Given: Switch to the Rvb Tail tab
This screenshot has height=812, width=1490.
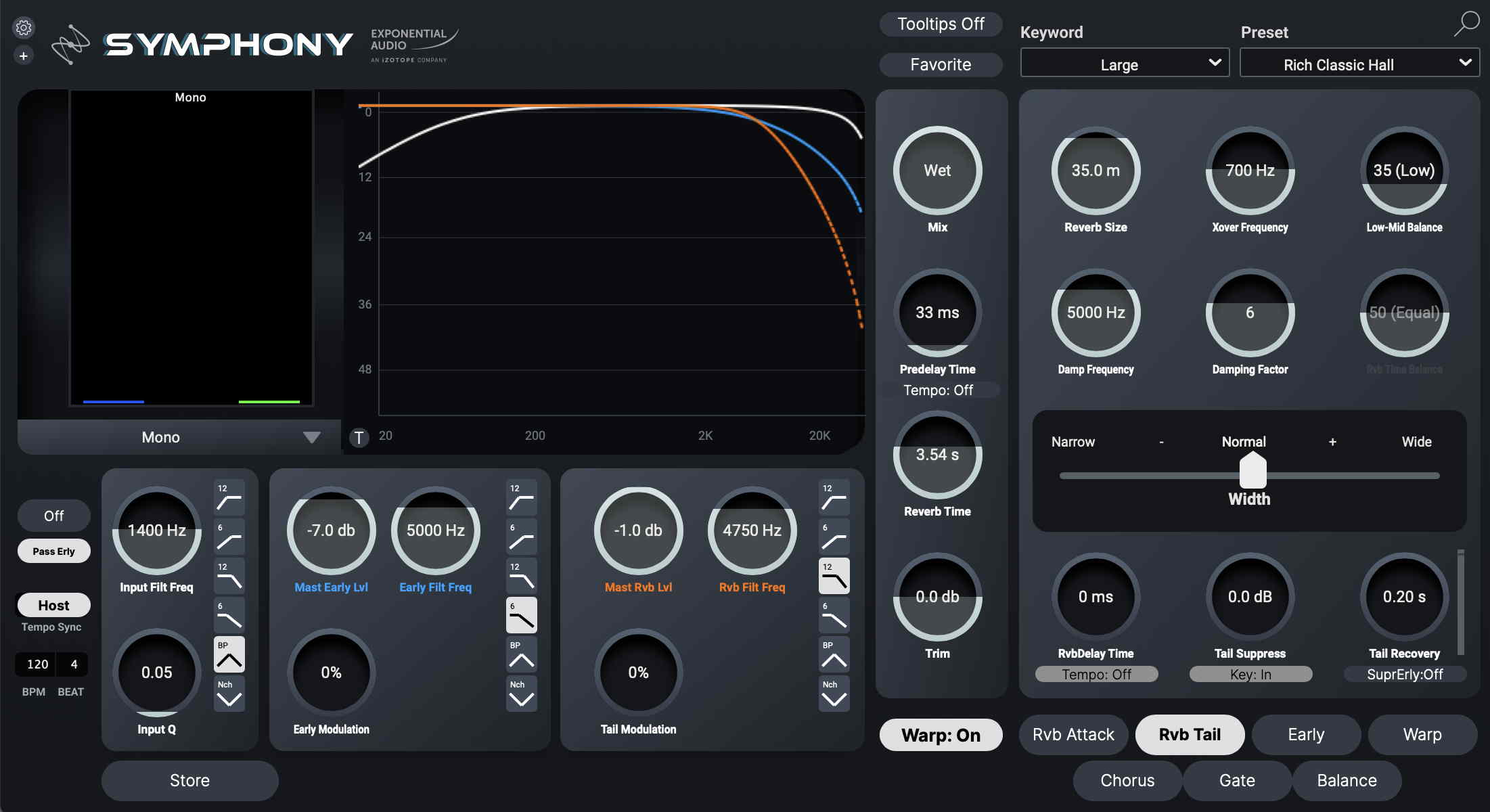Looking at the screenshot, I should [1190, 735].
